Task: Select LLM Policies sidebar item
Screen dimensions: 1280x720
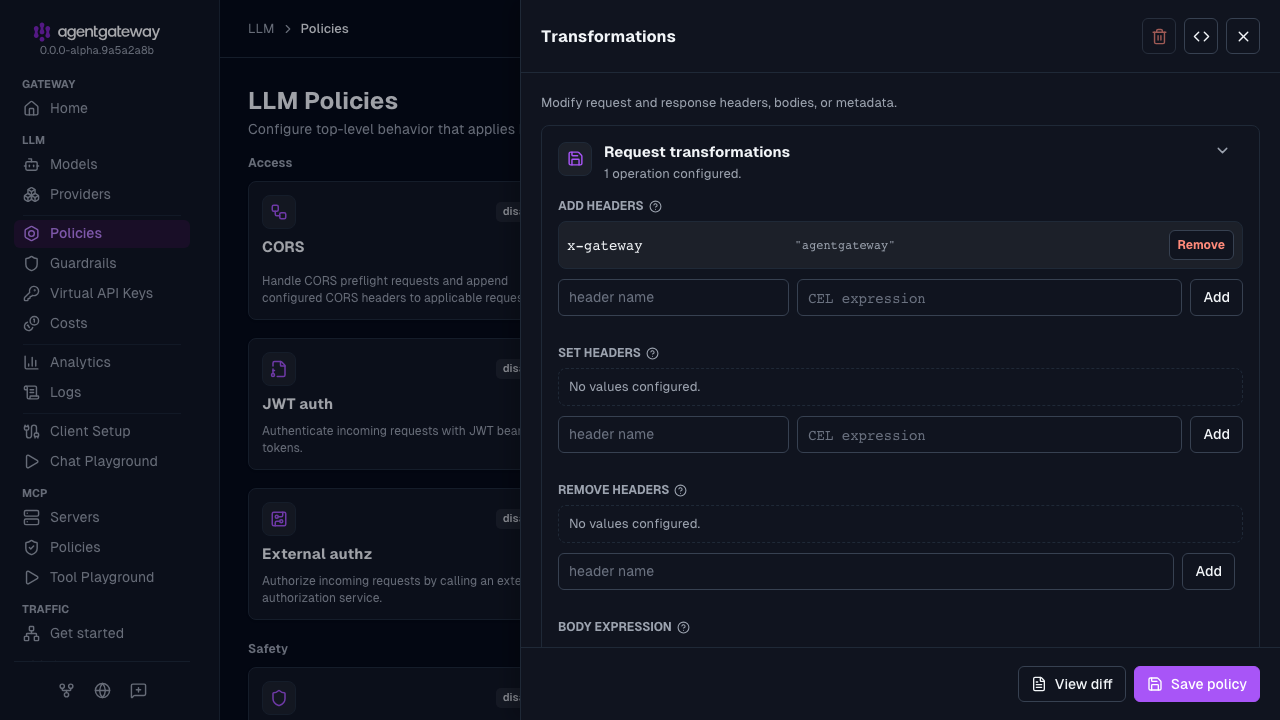Action: [x=102, y=233]
